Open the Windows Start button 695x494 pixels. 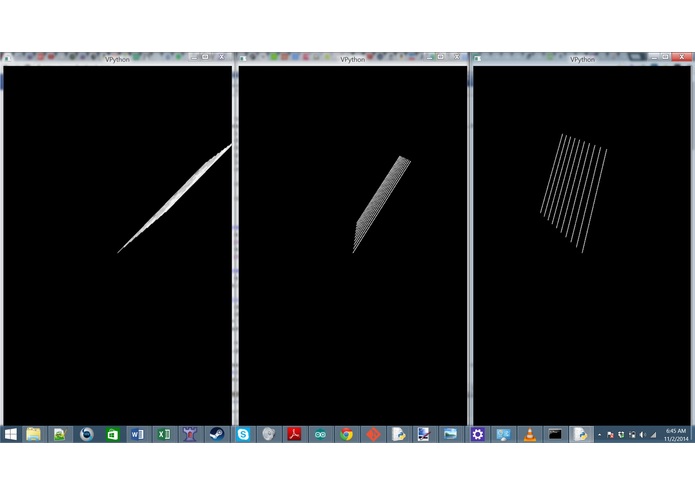click(10, 434)
